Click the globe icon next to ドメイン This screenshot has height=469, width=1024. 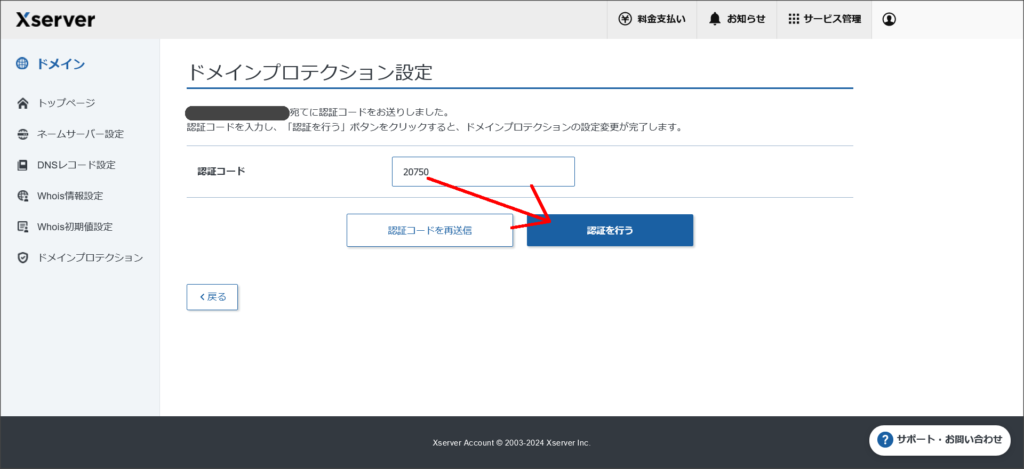23,64
